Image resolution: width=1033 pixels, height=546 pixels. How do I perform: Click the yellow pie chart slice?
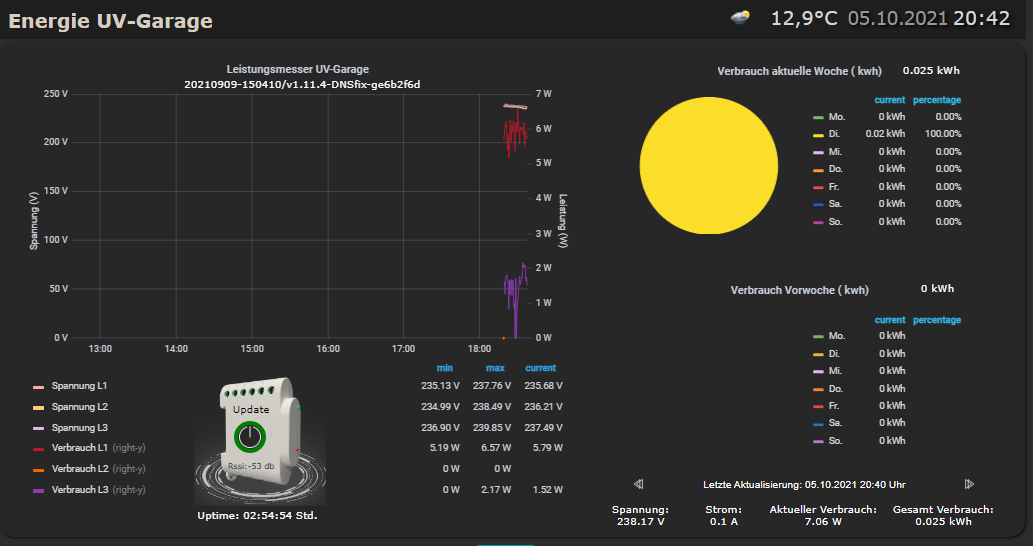tap(708, 165)
